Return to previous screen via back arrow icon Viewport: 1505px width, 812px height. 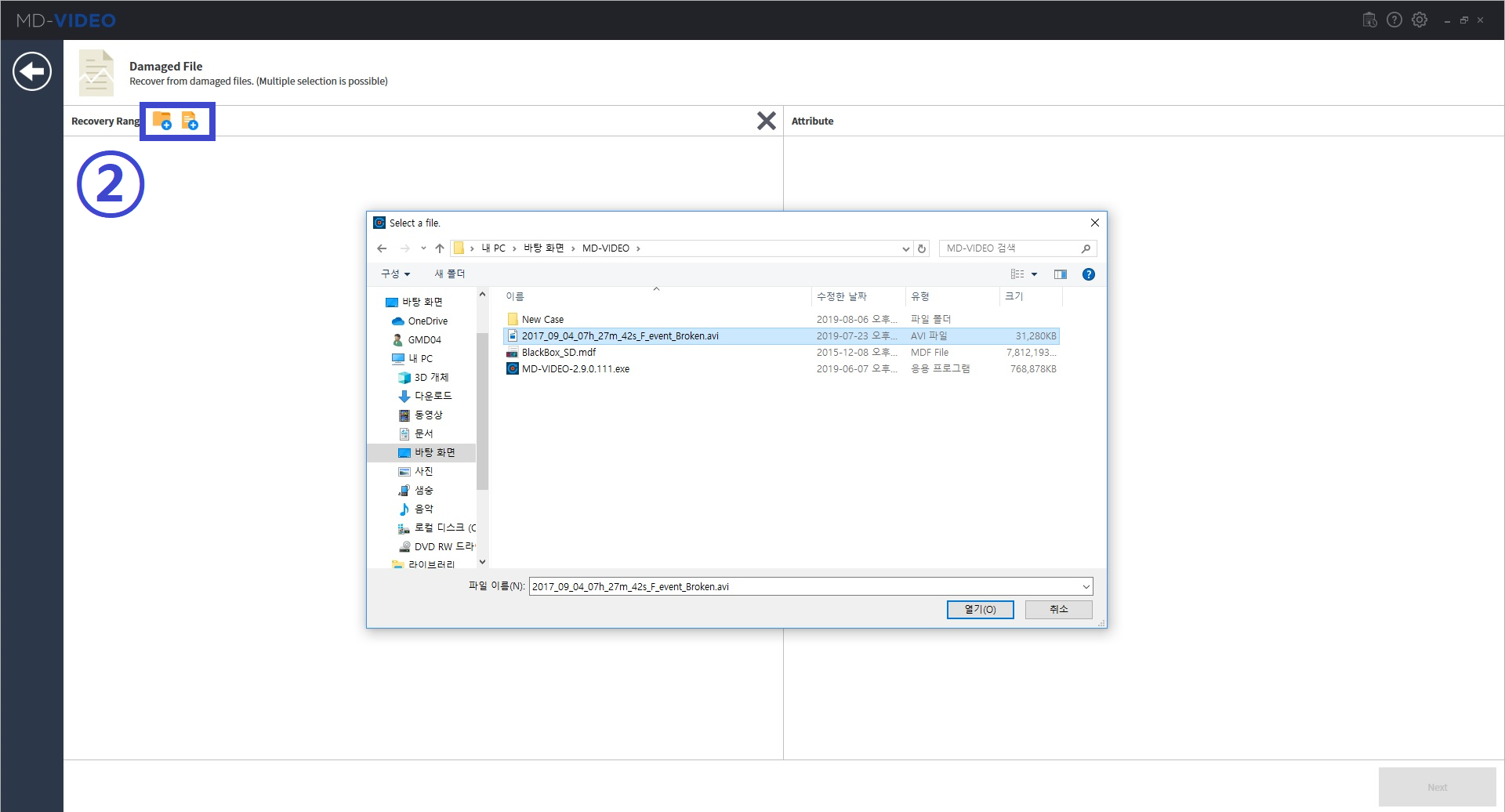(x=31, y=71)
